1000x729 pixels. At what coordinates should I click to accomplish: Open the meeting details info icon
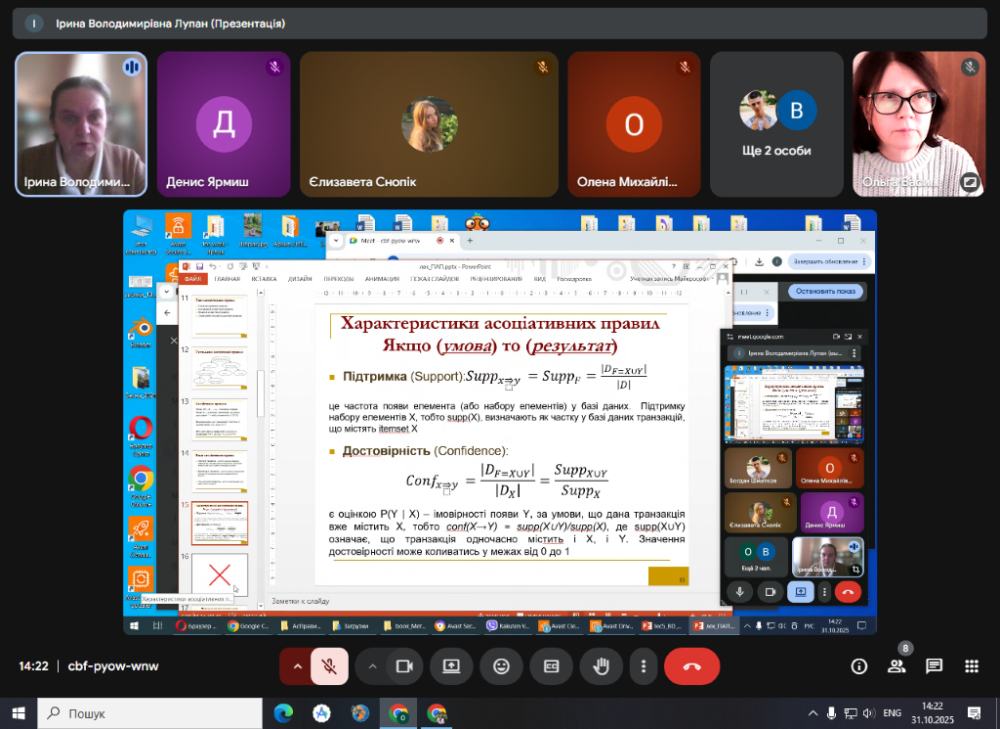[x=858, y=666]
